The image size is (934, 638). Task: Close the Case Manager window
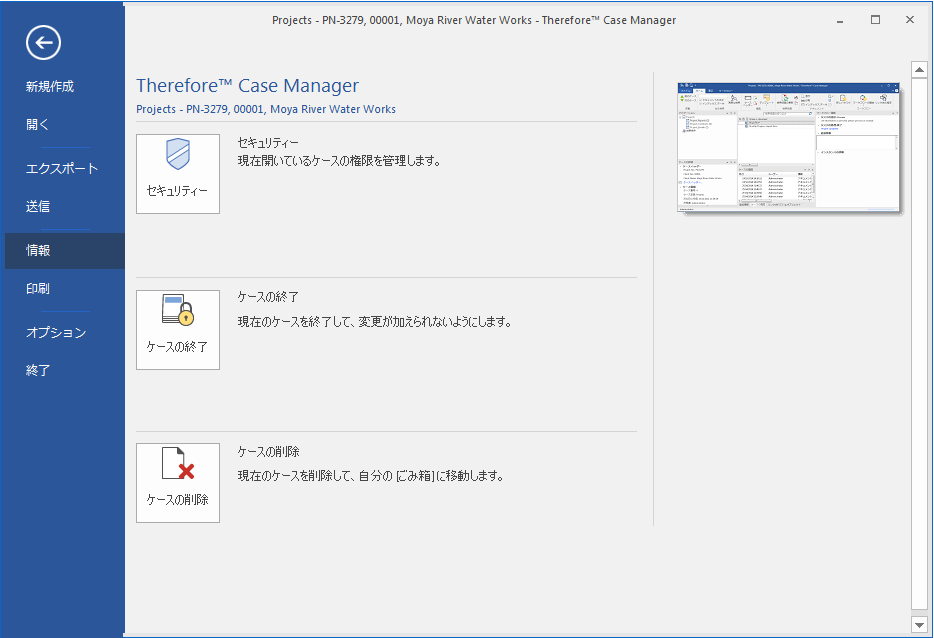910,20
